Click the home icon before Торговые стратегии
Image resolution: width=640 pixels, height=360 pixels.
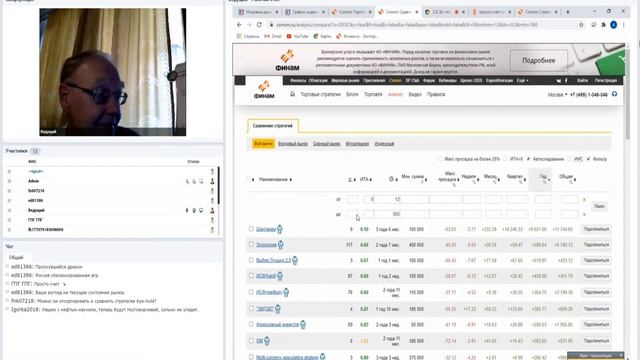(292, 94)
